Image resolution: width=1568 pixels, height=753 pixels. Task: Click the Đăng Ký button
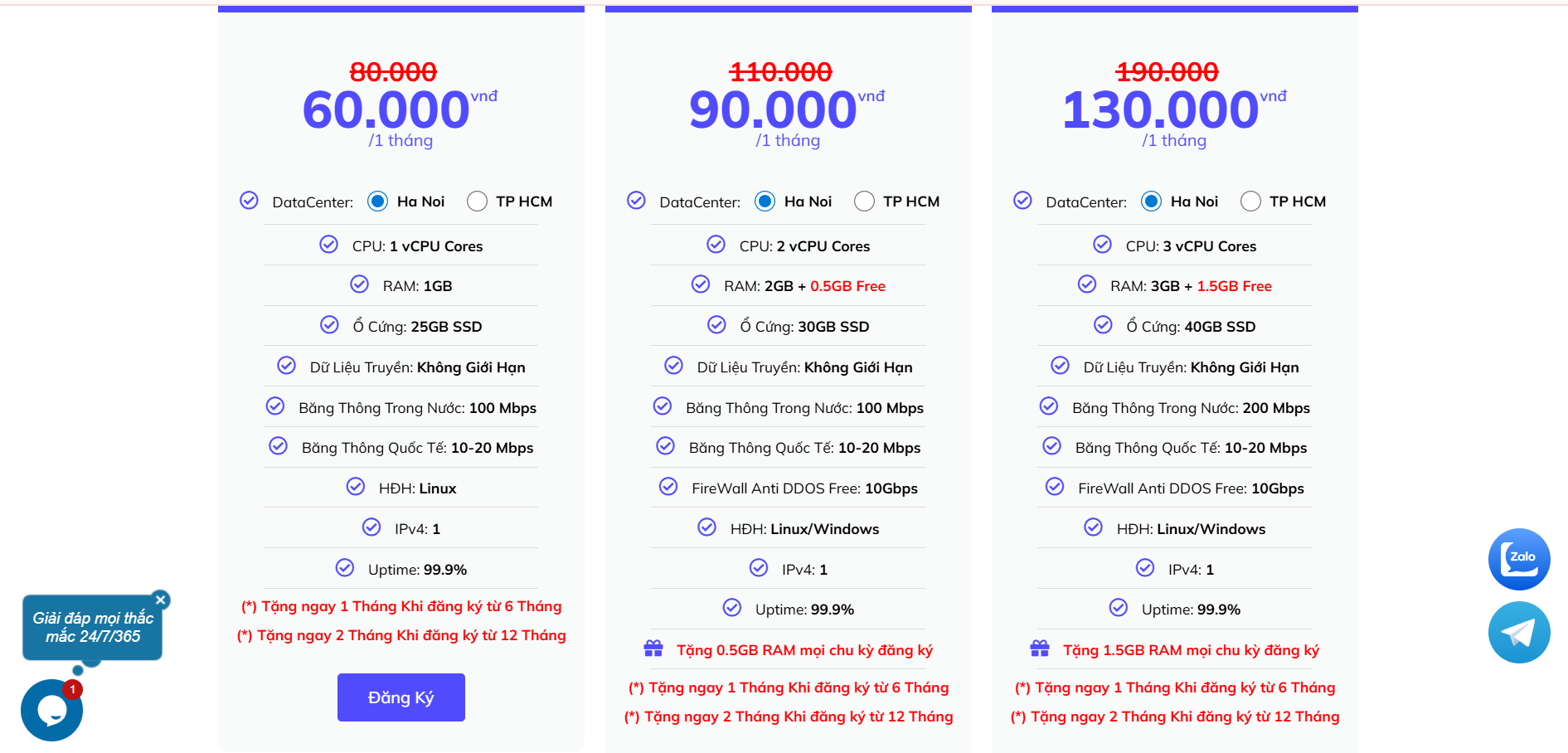(x=400, y=697)
